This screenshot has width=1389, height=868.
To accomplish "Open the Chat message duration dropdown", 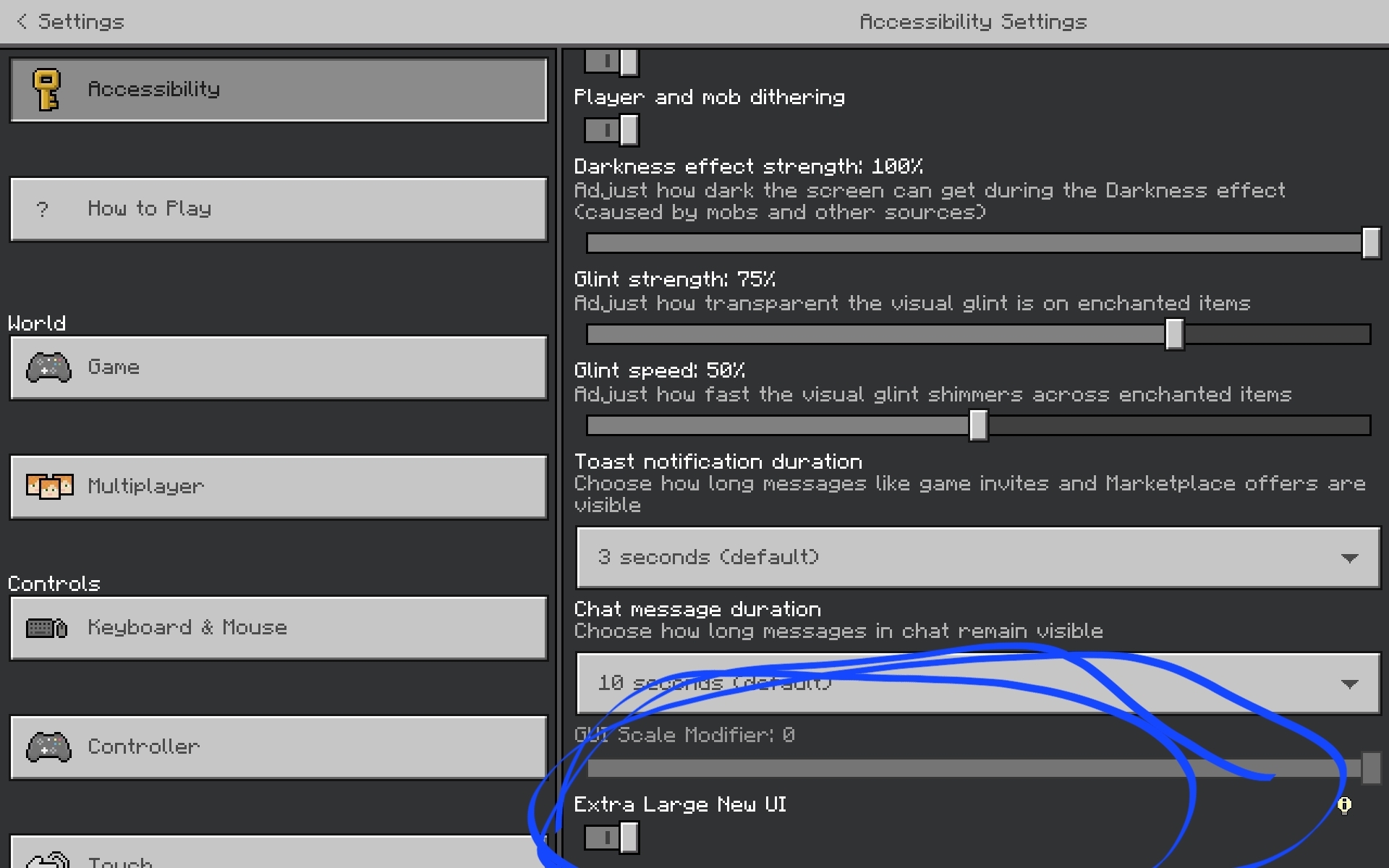I will pos(978,684).
